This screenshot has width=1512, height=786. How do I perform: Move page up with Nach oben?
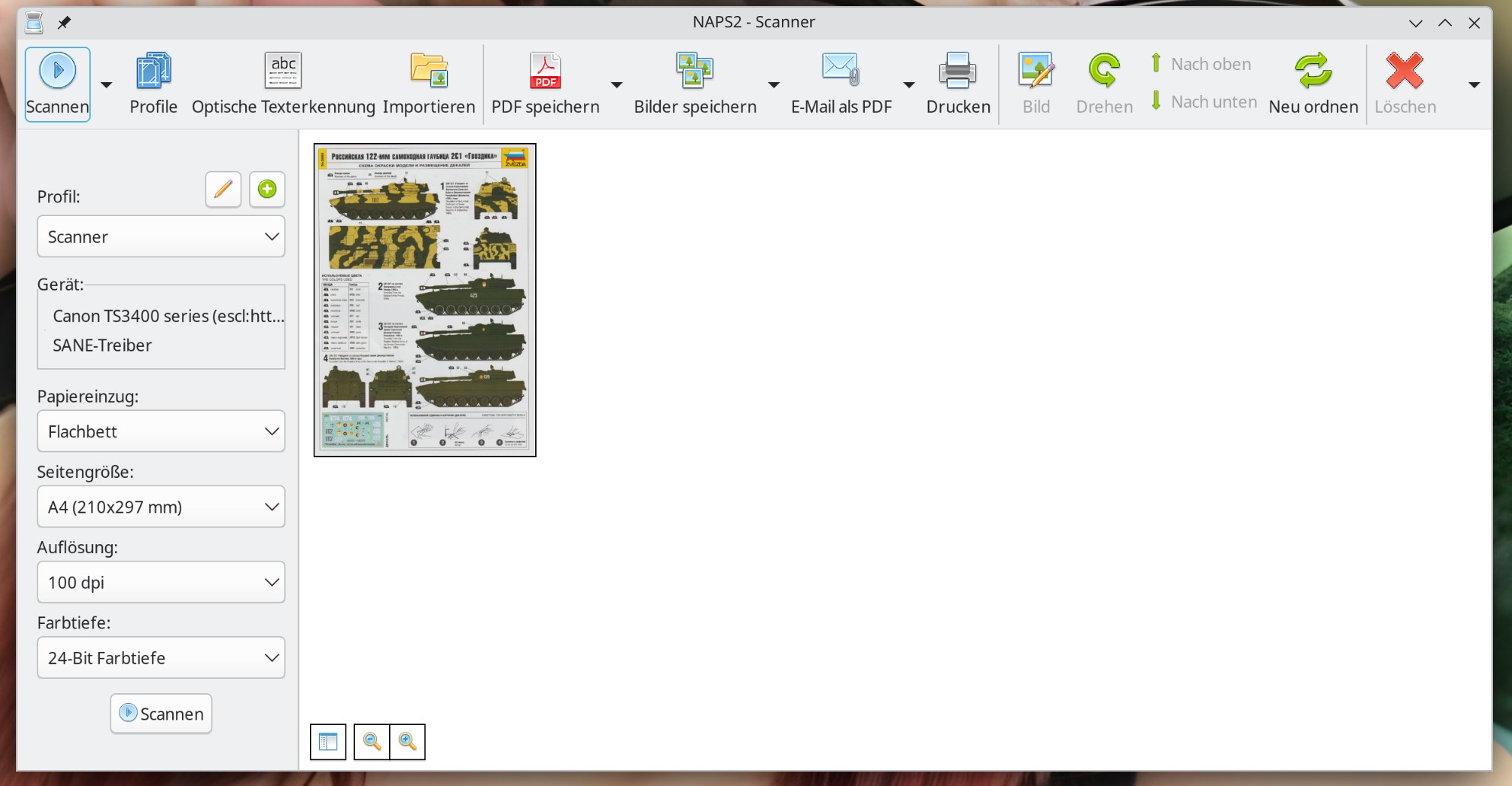pos(1202,64)
